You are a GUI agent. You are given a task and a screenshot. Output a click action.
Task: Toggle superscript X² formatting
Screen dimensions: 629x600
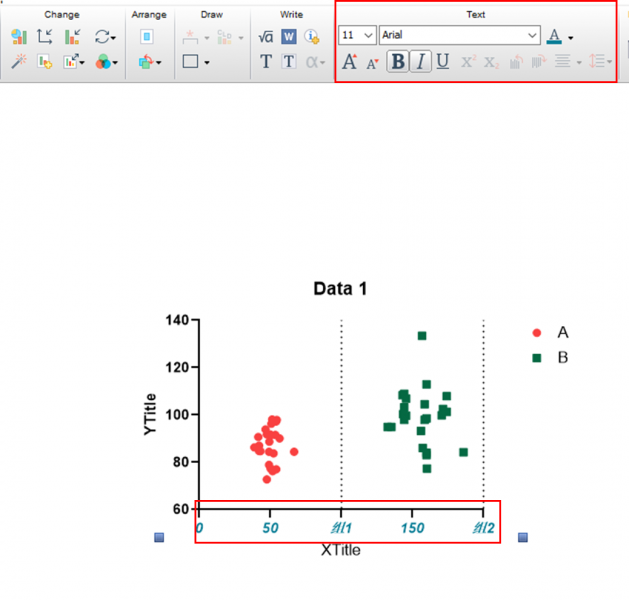468,62
